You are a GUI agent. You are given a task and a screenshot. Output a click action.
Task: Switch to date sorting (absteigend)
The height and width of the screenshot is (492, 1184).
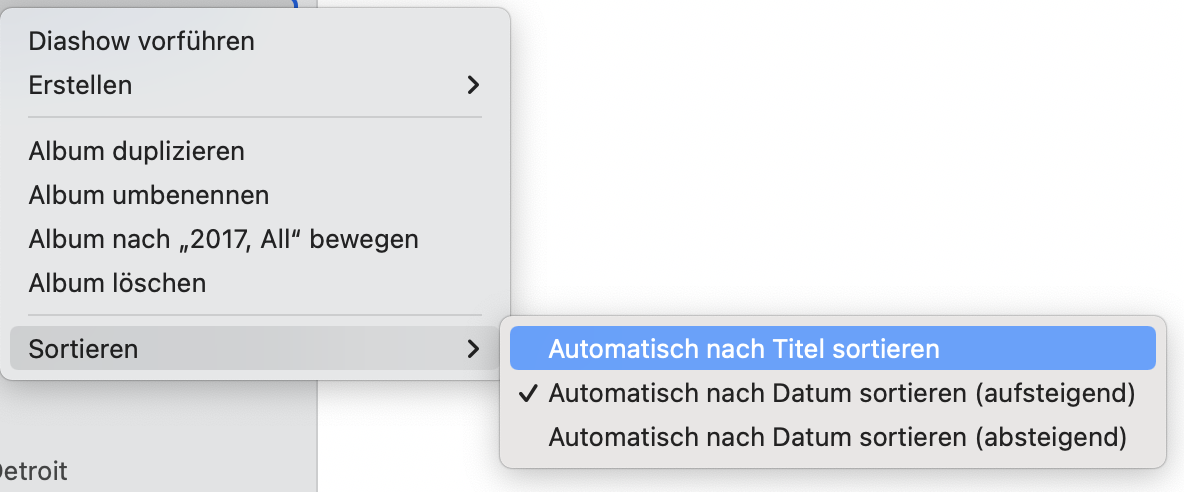838,438
